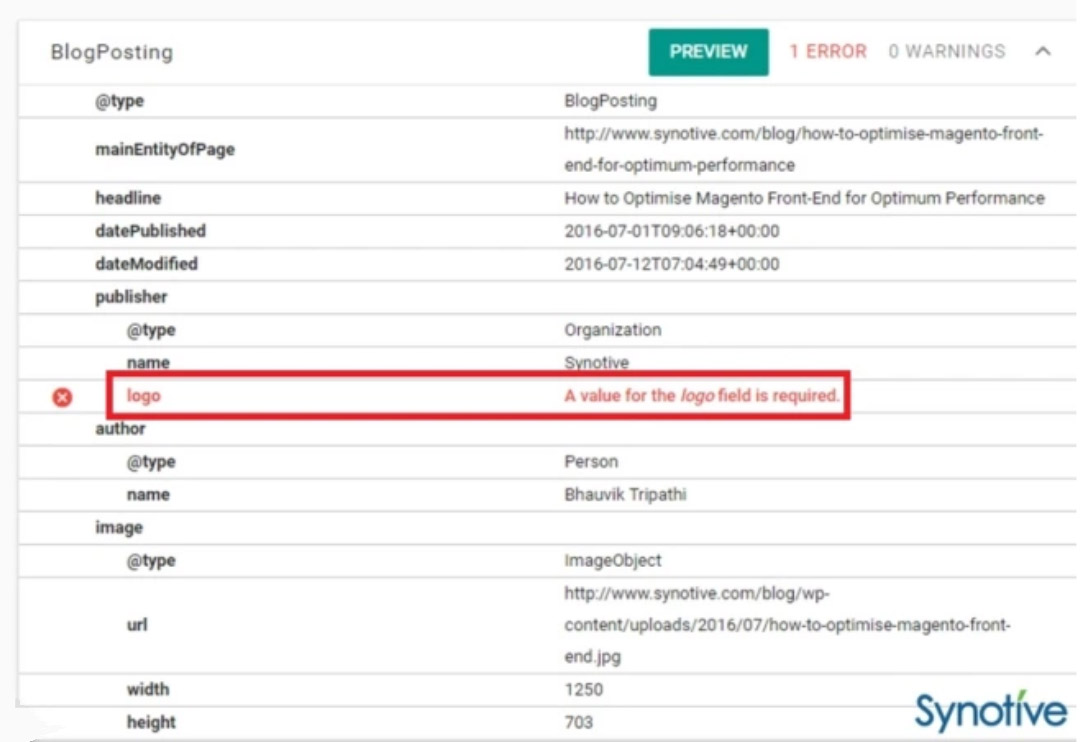This screenshot has width=1089, height=742.
Task: Select the 1 ERROR indicator
Action: point(828,51)
